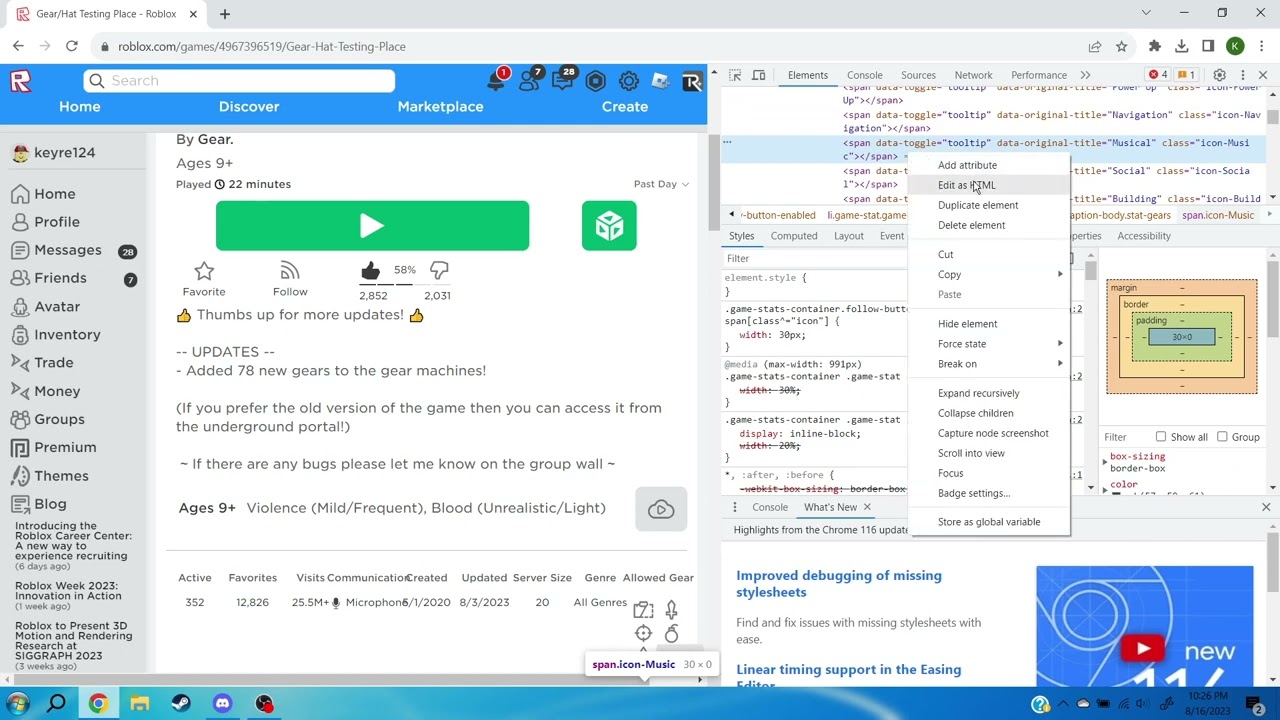Screen dimensions: 1280x720
Task: Click the cloud icon beside age rating
Action: (661, 510)
